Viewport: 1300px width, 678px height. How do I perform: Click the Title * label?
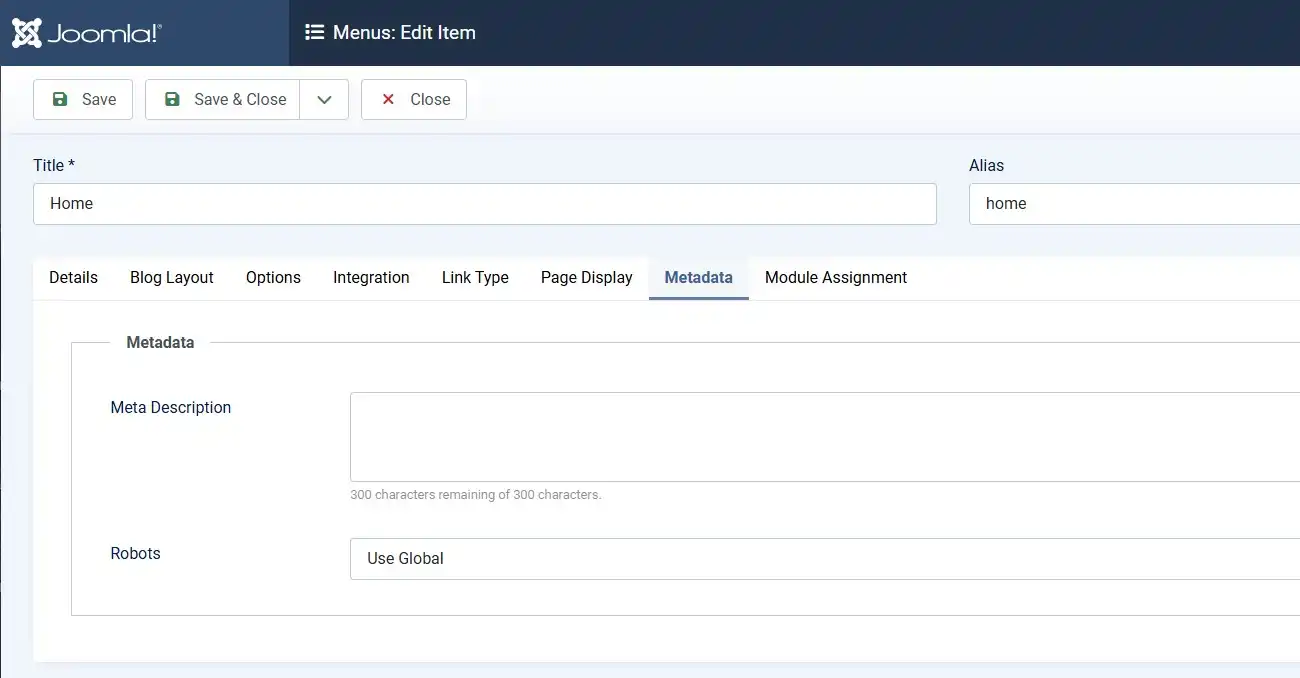pos(54,165)
